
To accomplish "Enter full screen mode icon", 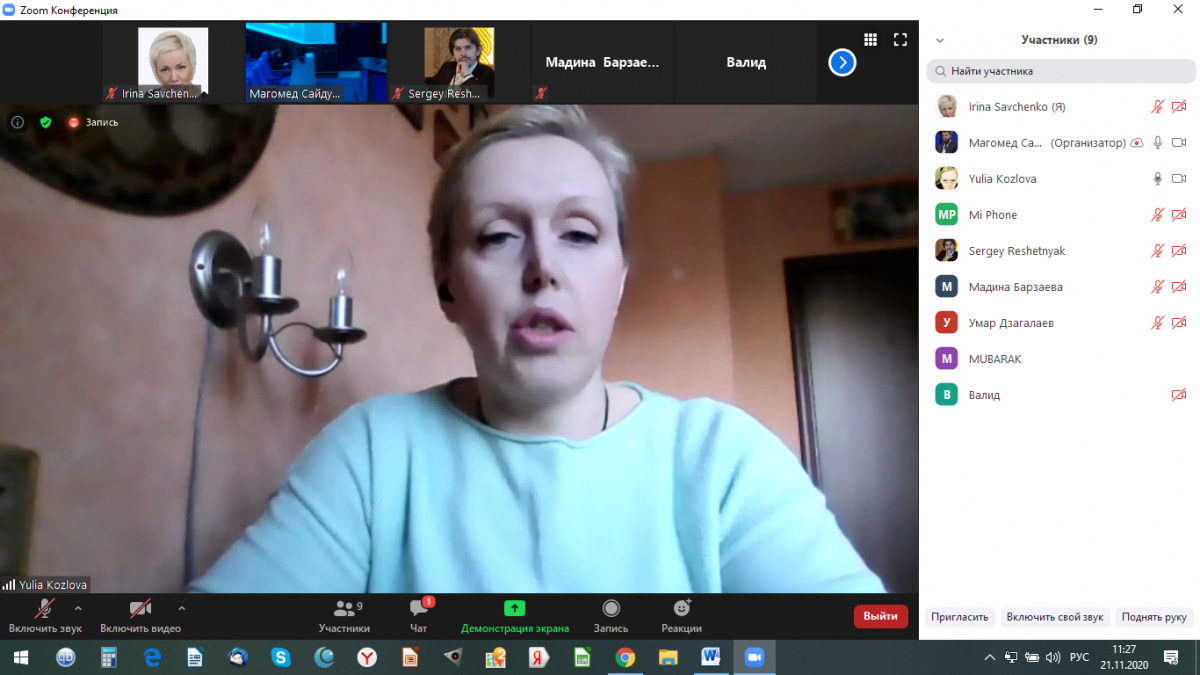I will point(900,40).
